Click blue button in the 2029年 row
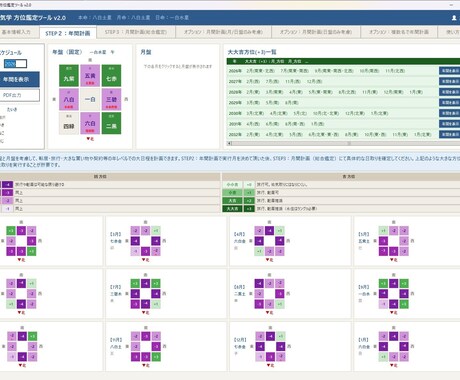Image resolution: width=460 pixels, height=380 pixels. click(449, 103)
